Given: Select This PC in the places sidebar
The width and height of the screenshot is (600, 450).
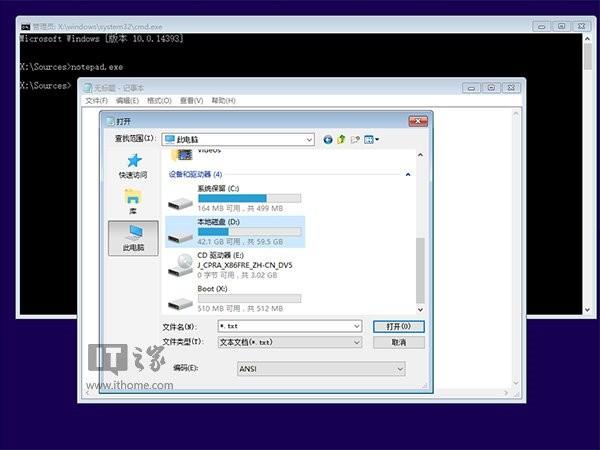Looking at the screenshot, I should coord(133,237).
